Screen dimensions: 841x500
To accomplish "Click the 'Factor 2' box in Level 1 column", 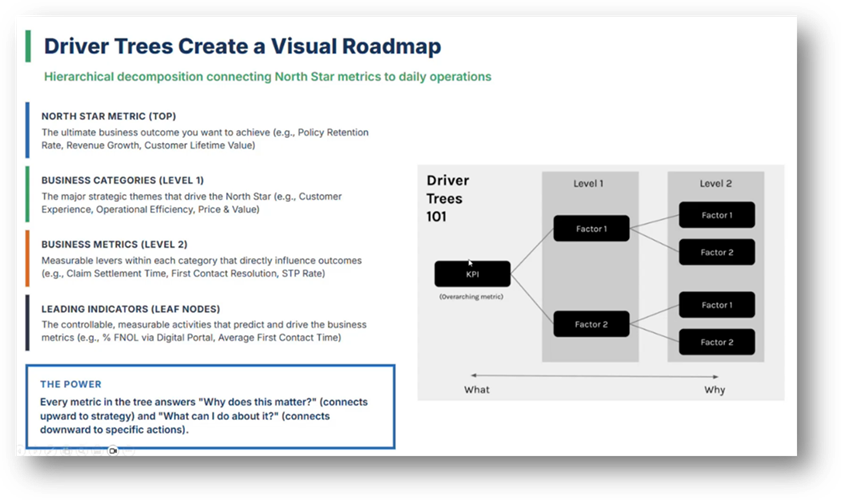I will 592,324.
